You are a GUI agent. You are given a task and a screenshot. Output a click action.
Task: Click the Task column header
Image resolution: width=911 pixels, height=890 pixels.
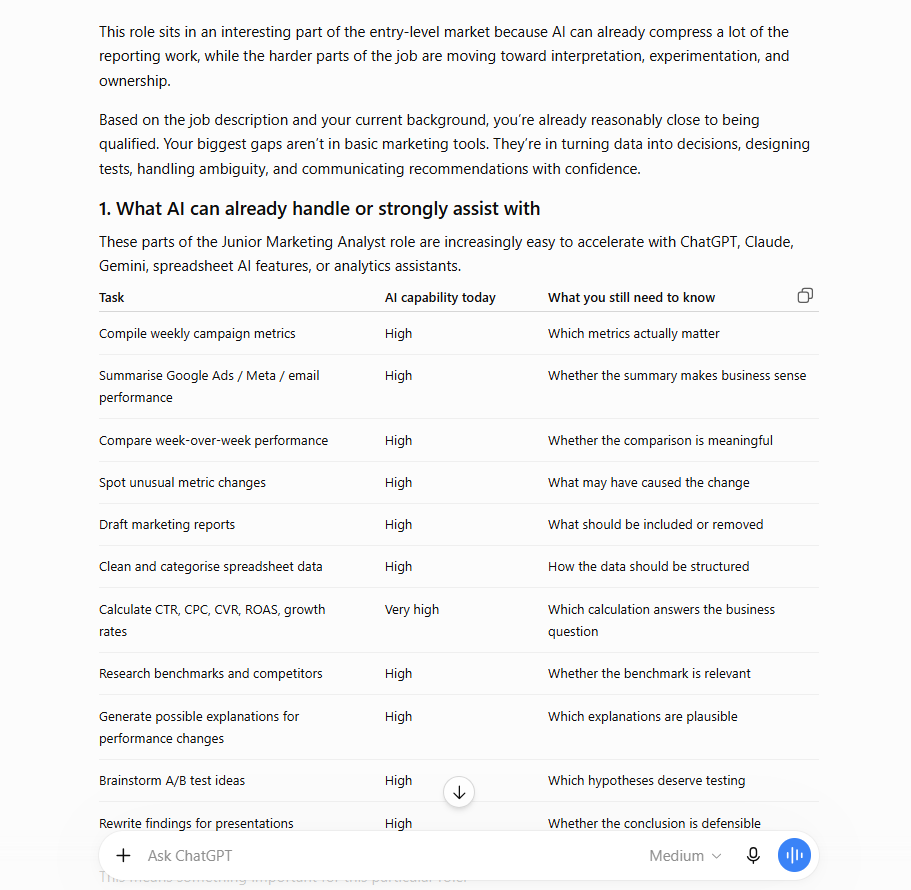tap(112, 297)
